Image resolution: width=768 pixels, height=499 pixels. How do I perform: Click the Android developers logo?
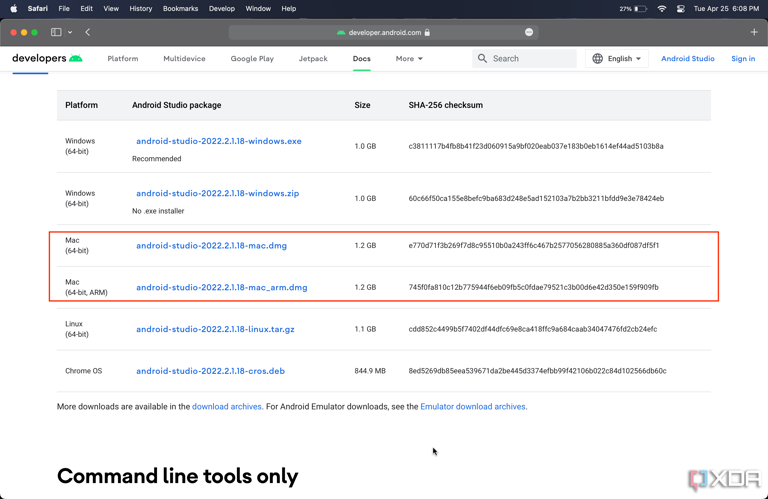tap(47, 59)
